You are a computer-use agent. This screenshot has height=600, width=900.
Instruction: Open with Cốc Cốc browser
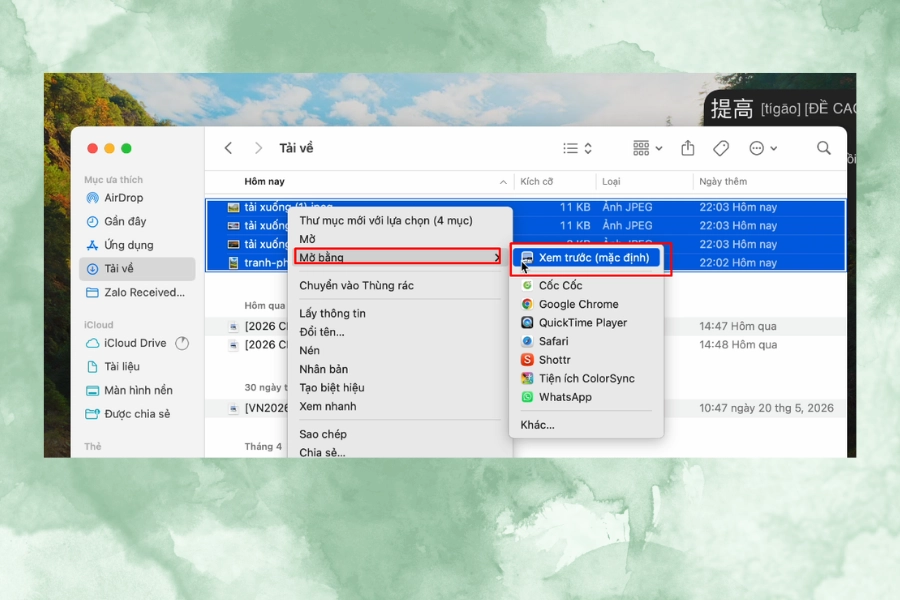click(587, 285)
